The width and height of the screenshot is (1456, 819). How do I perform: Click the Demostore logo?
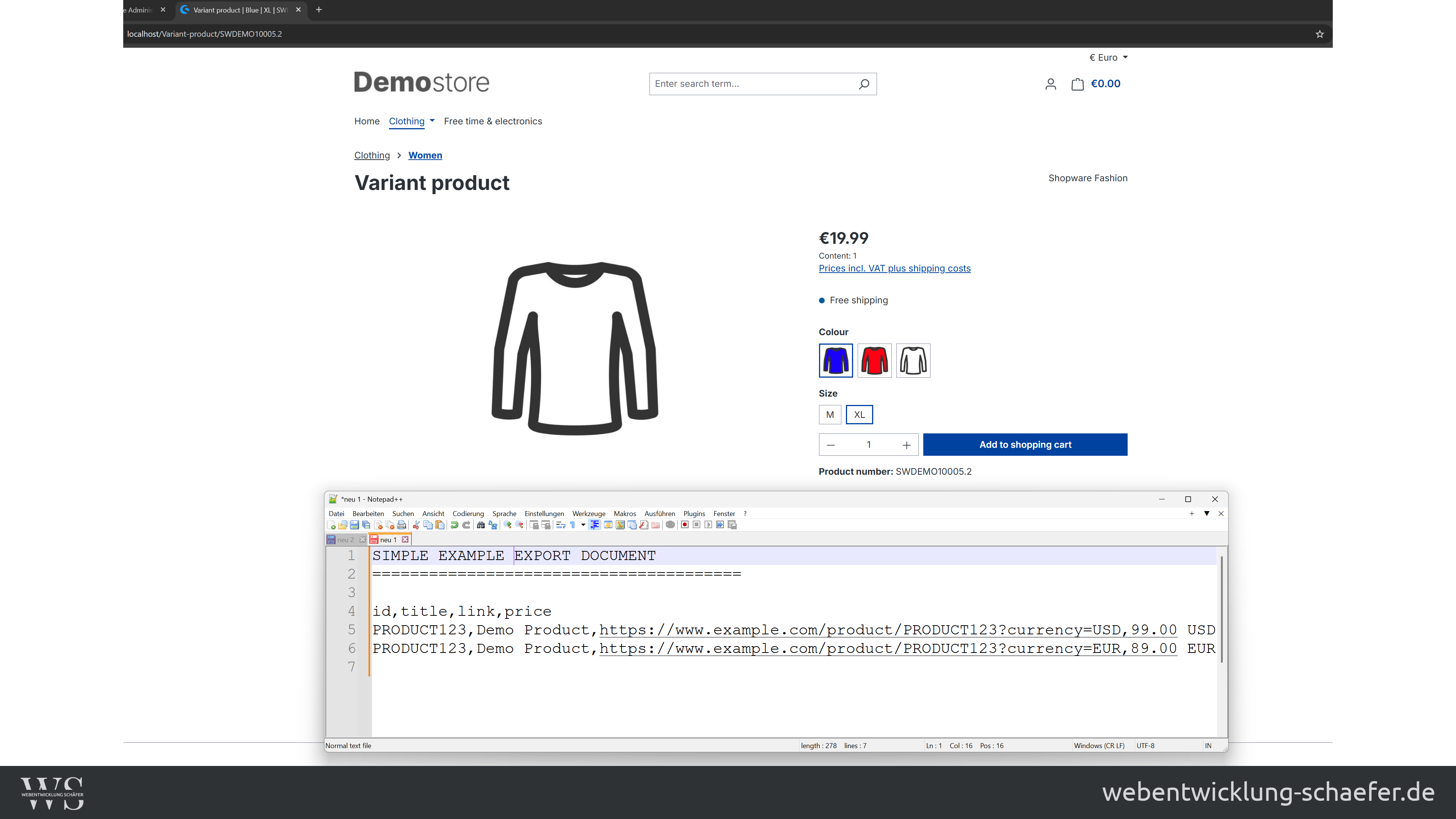[x=421, y=83]
